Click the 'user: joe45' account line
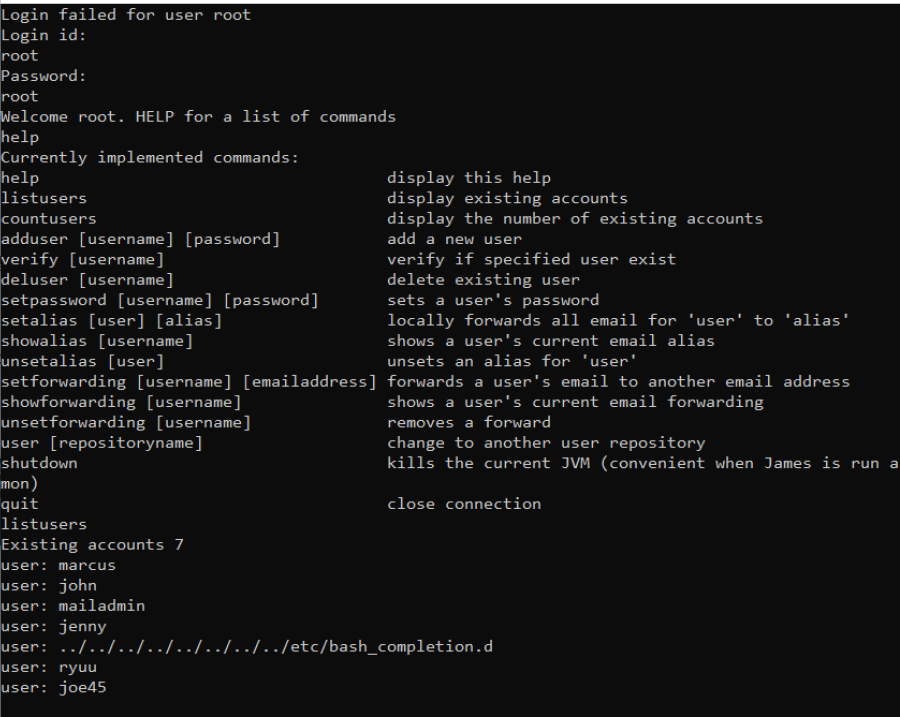This screenshot has width=900, height=717. point(54,688)
